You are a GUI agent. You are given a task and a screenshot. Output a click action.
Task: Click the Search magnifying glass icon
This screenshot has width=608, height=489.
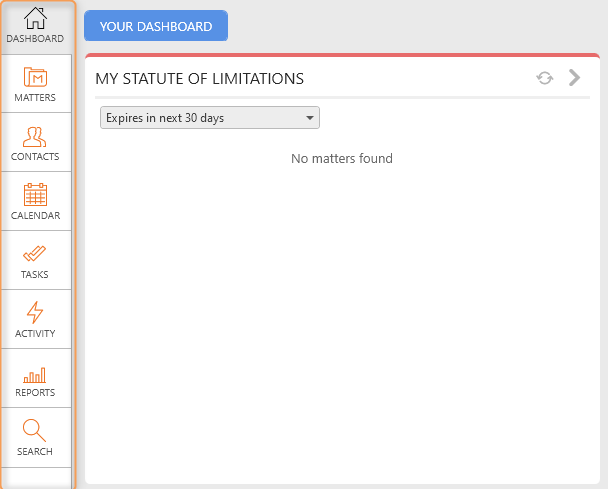[x=35, y=431]
